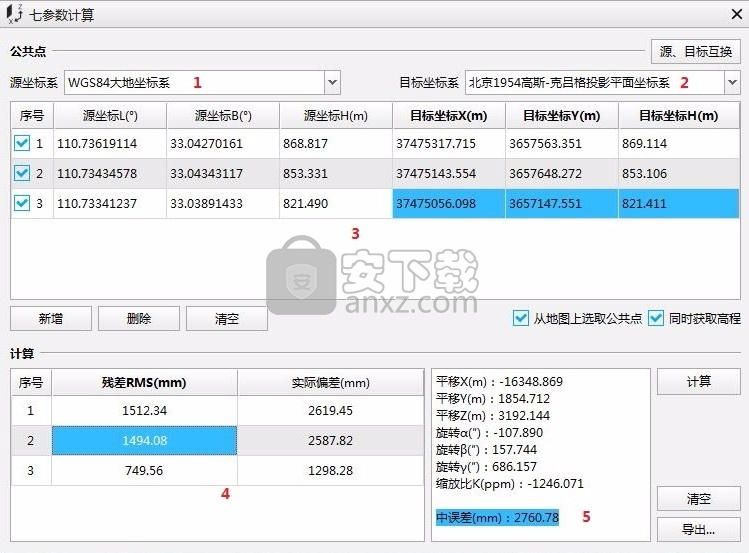Select cell 37475317.715
749x553 pixels.
[x=449, y=143]
